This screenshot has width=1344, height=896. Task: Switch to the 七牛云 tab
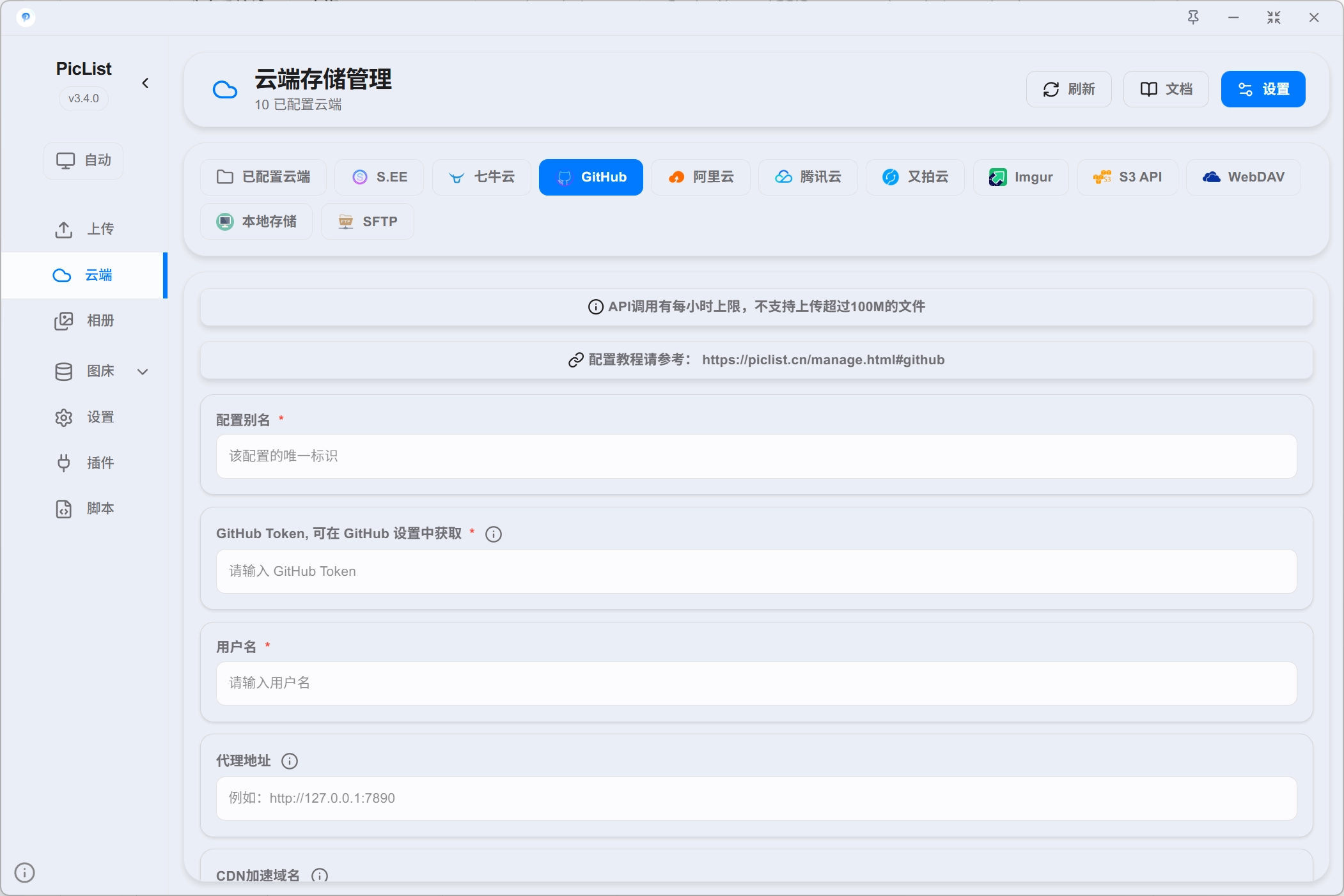point(481,177)
